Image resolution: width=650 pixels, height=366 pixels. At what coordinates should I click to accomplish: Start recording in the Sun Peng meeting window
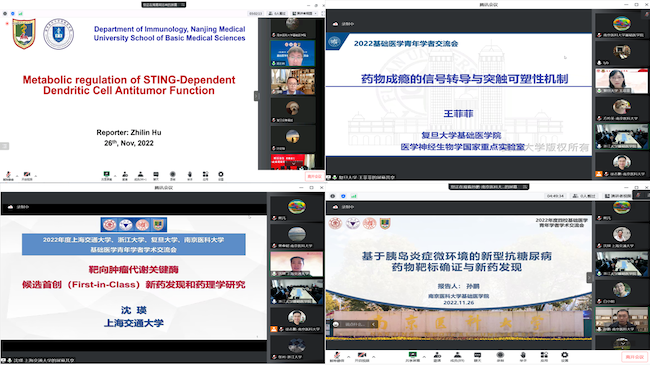click(500, 356)
